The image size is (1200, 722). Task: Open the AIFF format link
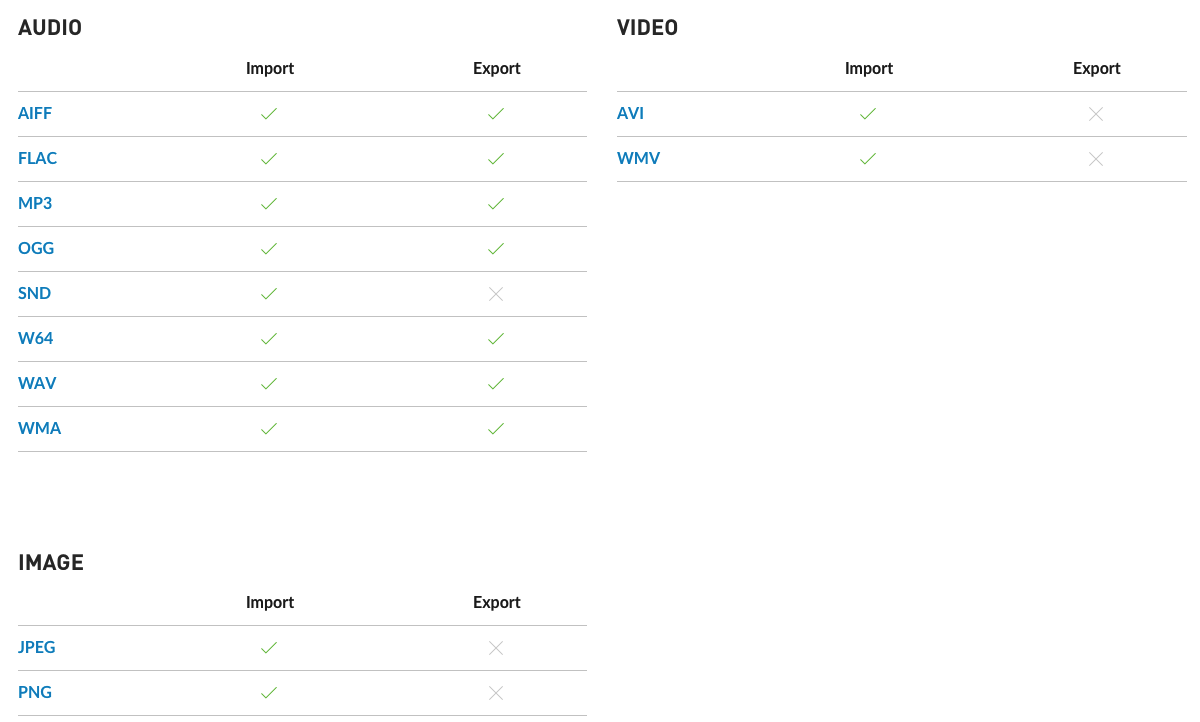click(x=35, y=114)
